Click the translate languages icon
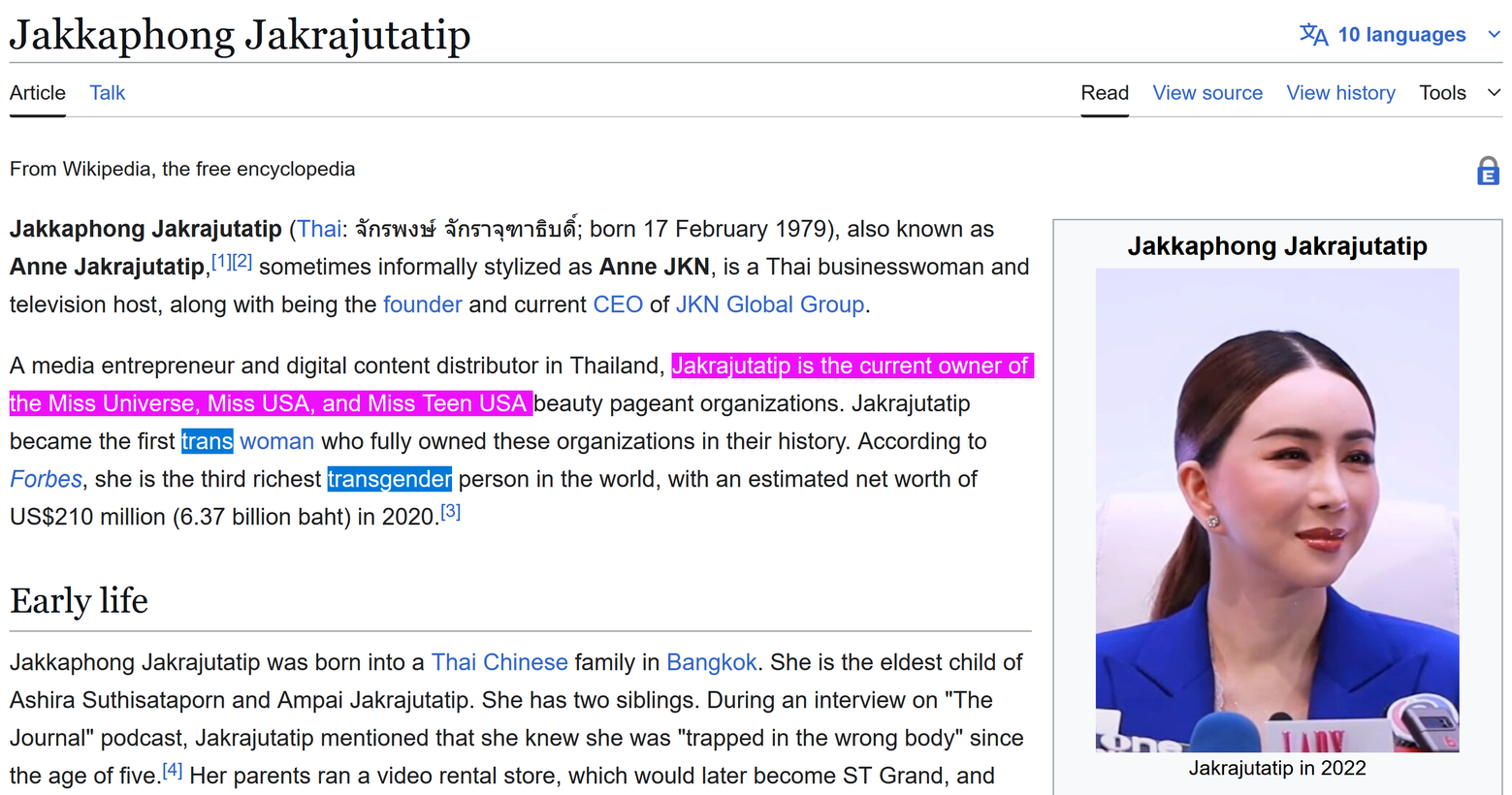 [1313, 35]
